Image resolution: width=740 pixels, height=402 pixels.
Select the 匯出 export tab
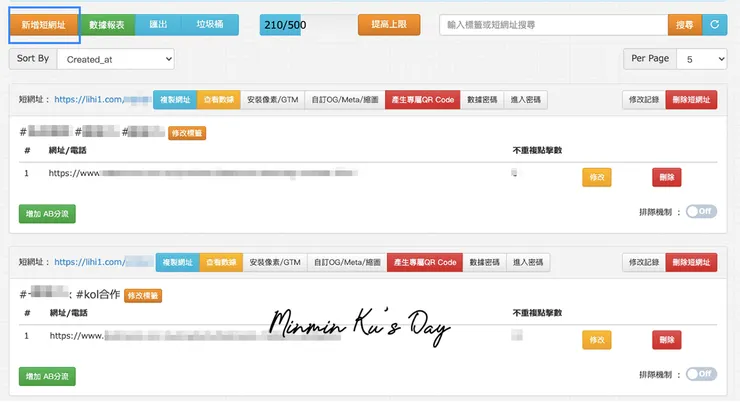click(159, 25)
